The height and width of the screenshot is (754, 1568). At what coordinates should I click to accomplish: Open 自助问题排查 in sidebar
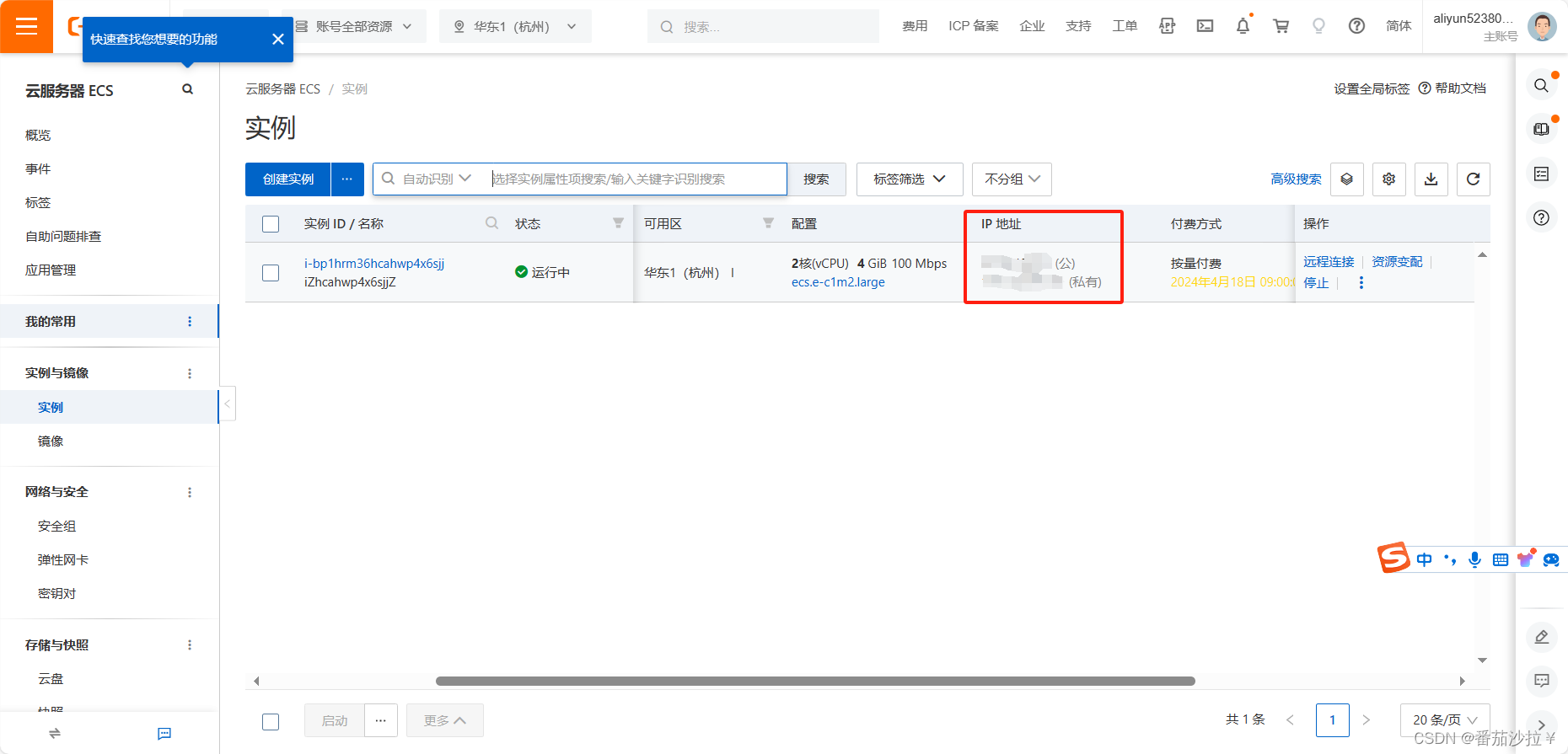pos(63,236)
